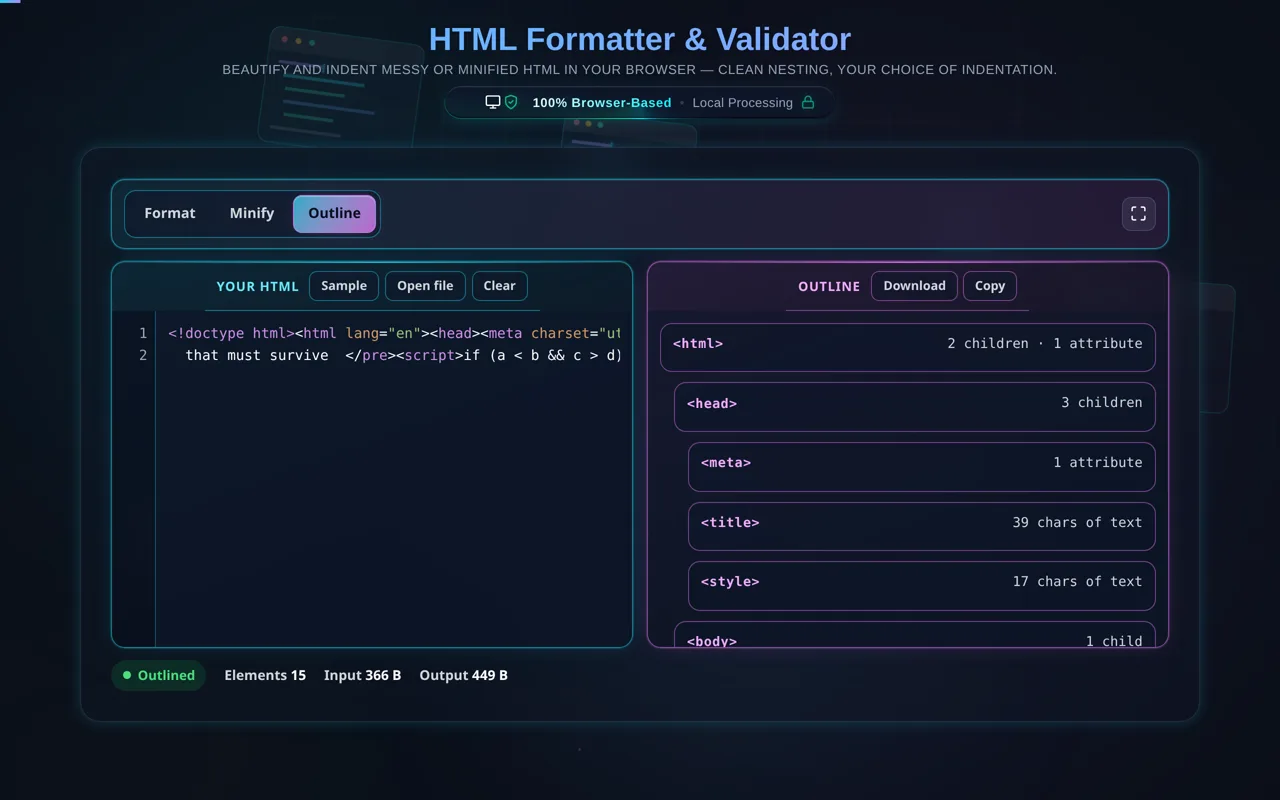Select the Outline tab

pyautogui.click(x=334, y=214)
